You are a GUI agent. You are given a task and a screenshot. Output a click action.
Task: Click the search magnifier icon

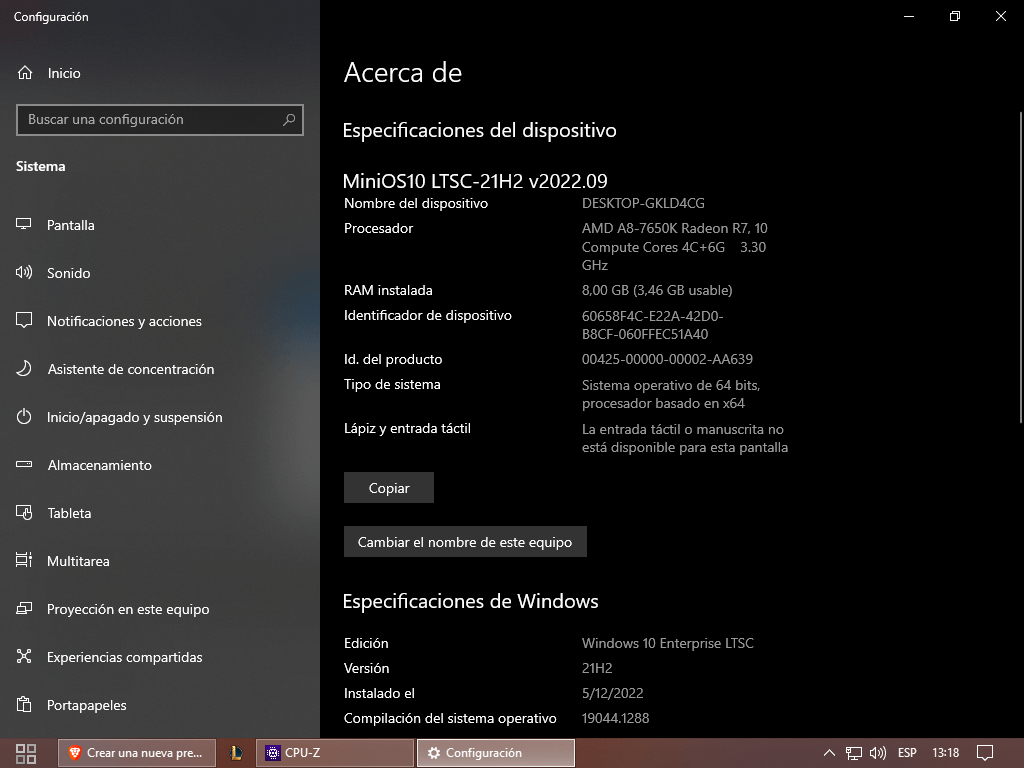coord(289,120)
